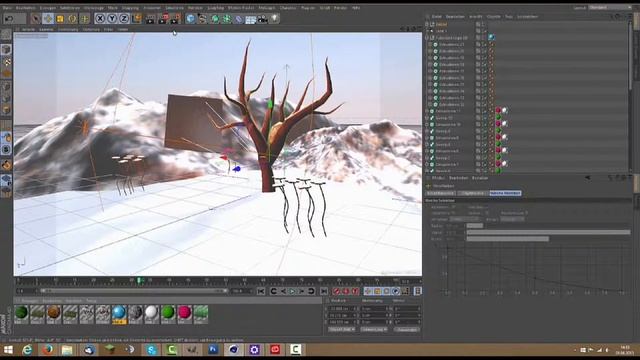
Task: Select Points mode in left sidebar
Action: 6,86
